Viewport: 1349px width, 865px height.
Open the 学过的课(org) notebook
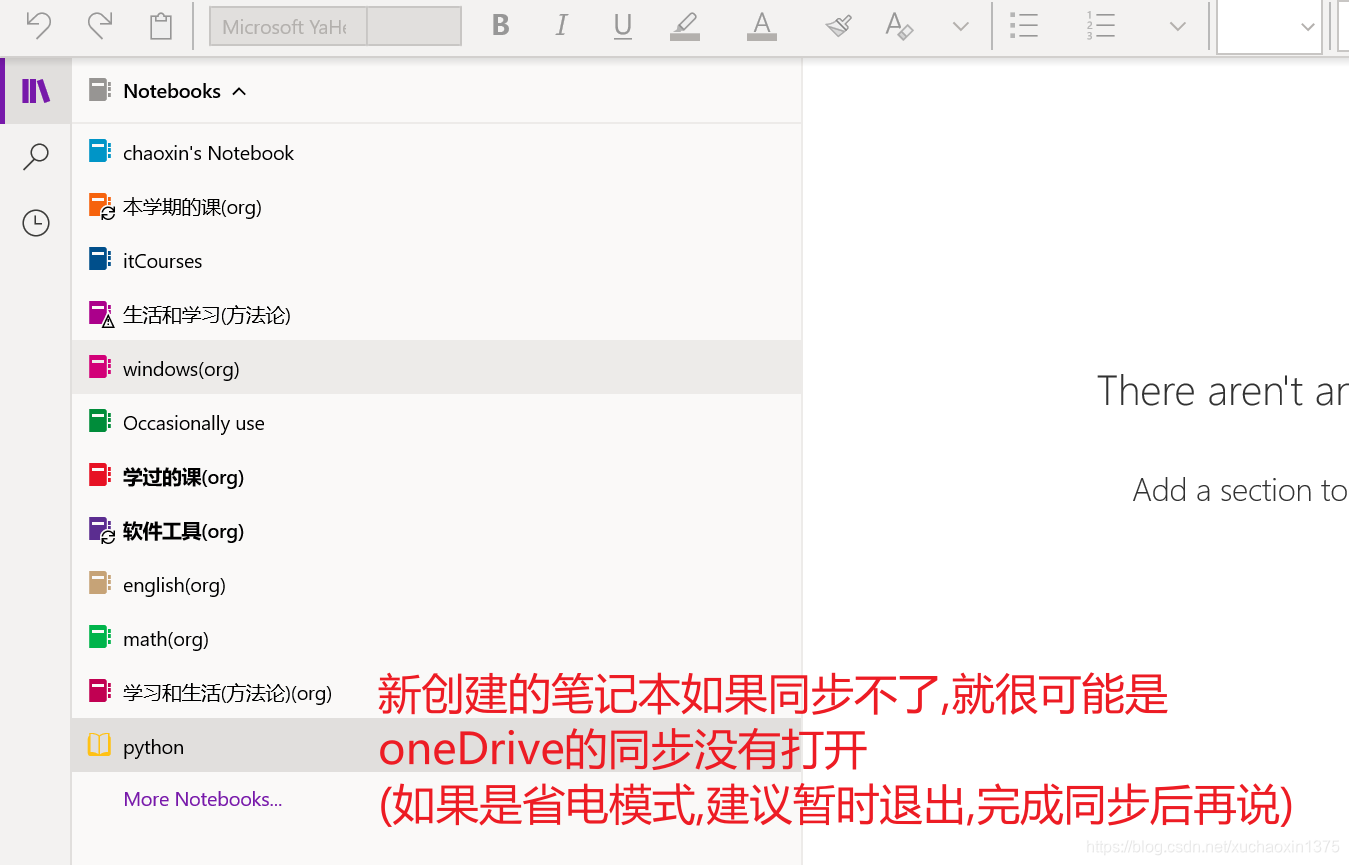point(437,477)
